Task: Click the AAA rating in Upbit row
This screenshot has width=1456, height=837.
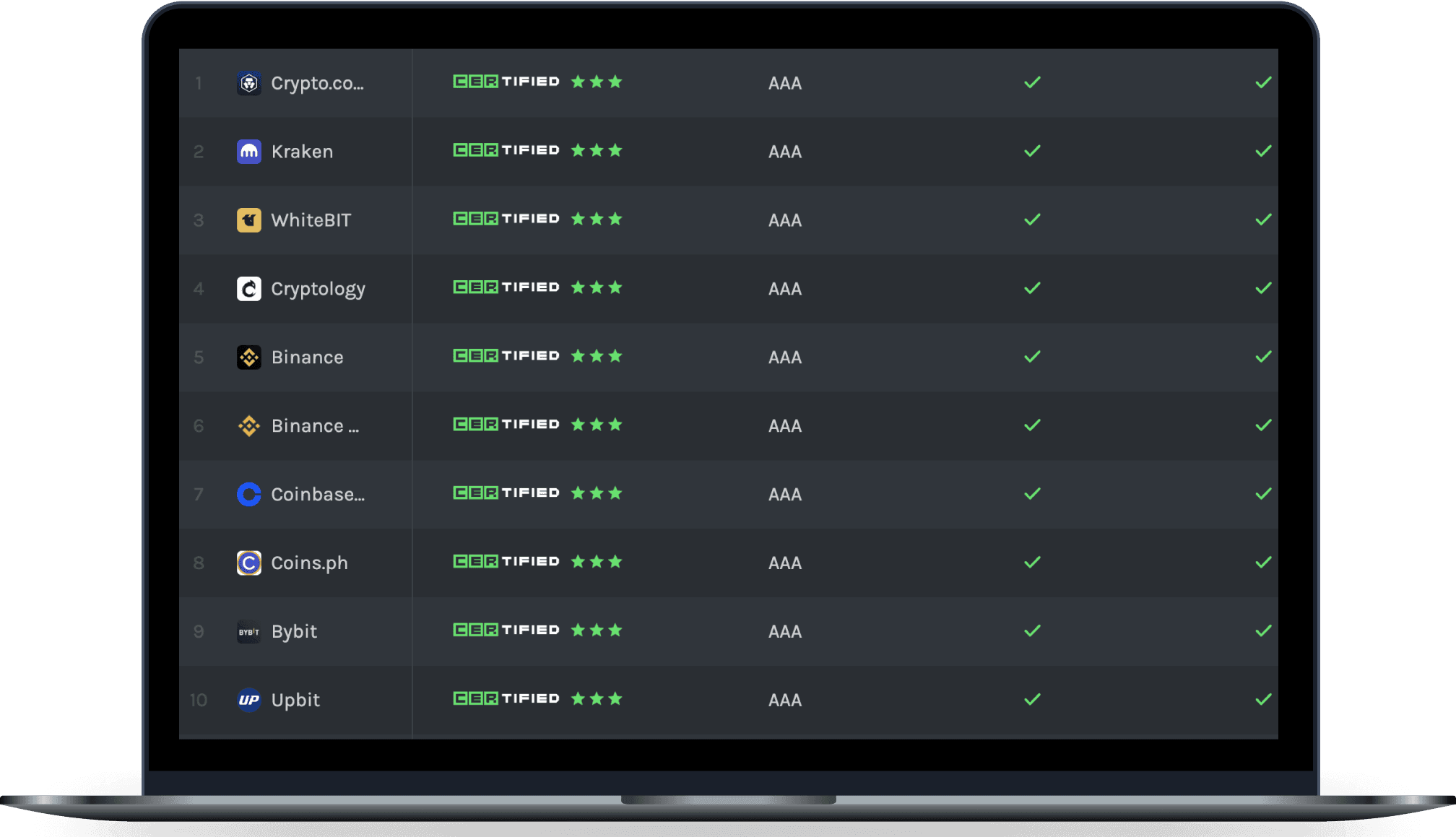Action: 785,701
